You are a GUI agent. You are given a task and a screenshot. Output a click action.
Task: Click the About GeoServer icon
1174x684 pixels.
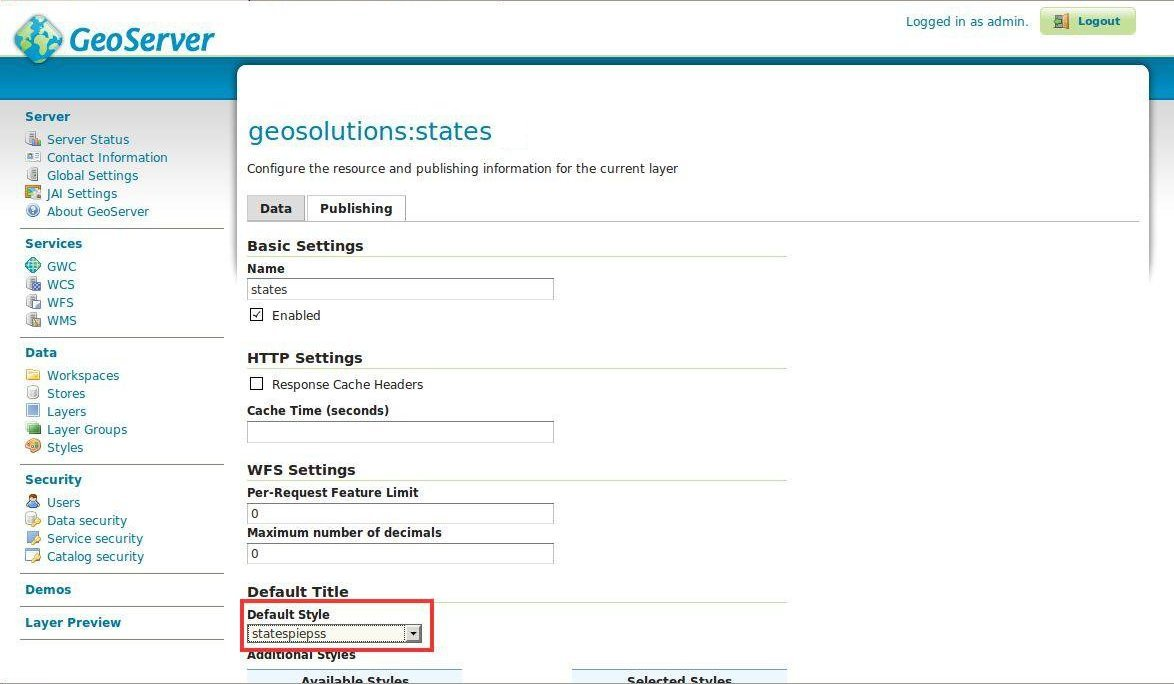point(33,210)
